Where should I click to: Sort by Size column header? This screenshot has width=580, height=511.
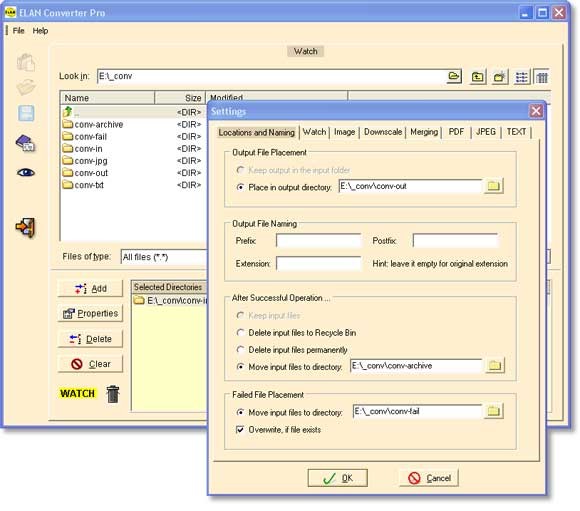pyautogui.click(x=180, y=98)
